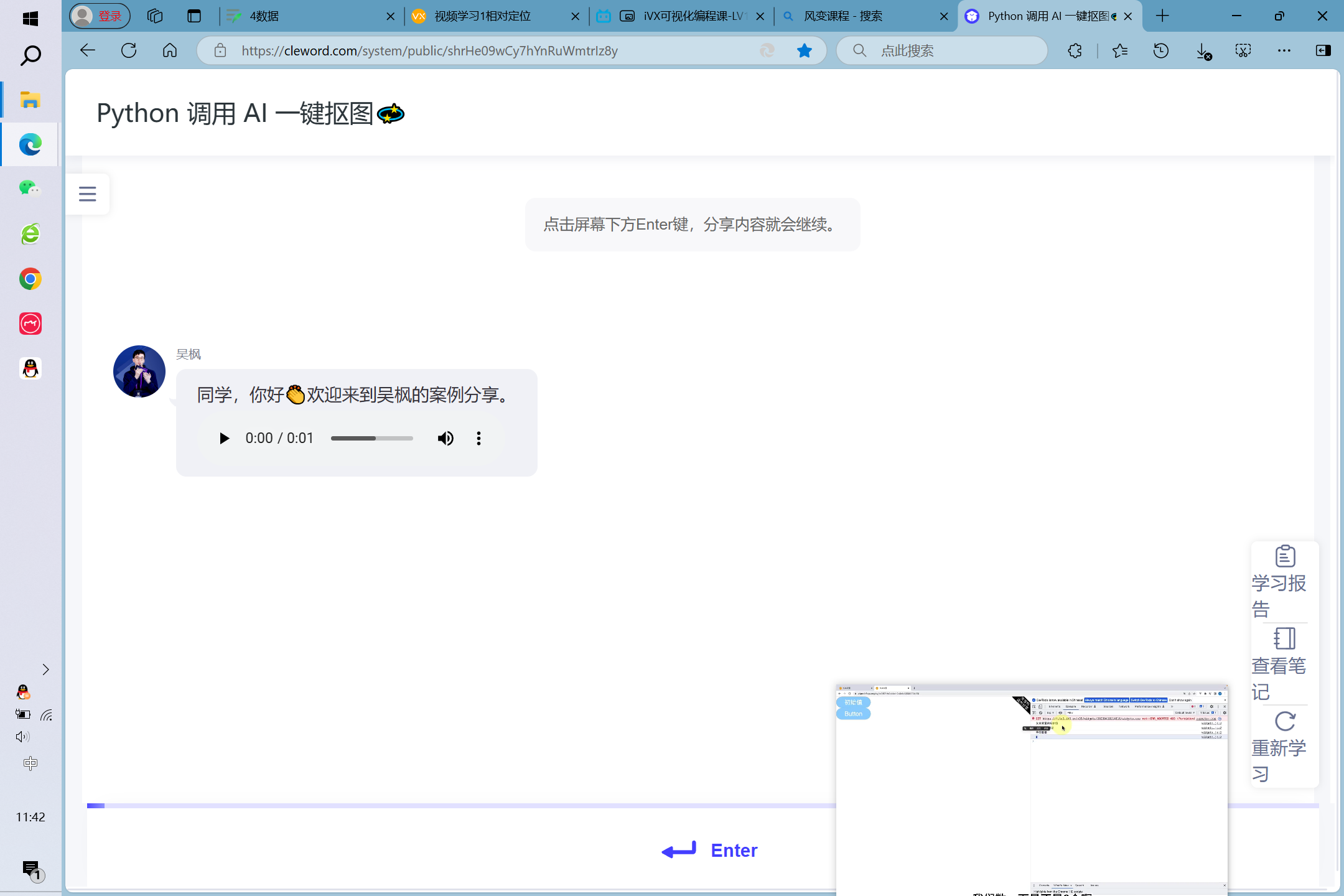Open browser extensions puzzle icon
Image resolution: width=1344 pixels, height=896 pixels.
pyautogui.click(x=1075, y=50)
